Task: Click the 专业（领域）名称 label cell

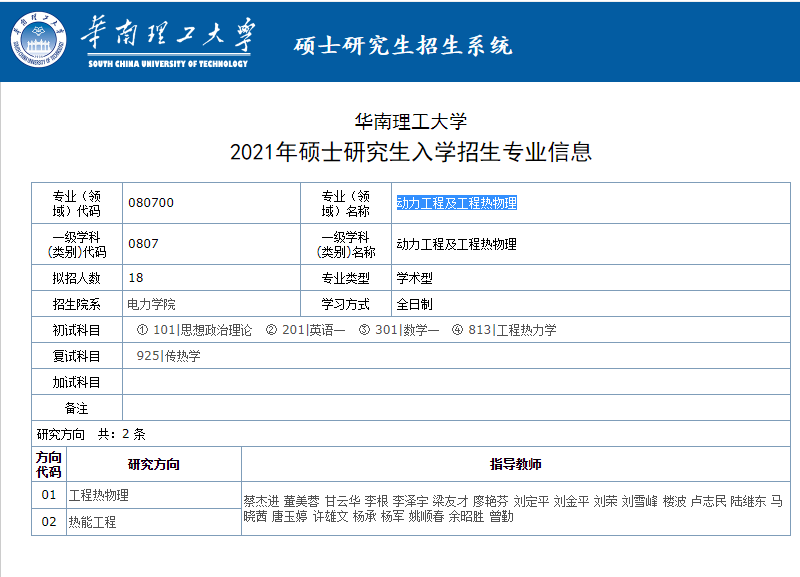Action: (345, 203)
